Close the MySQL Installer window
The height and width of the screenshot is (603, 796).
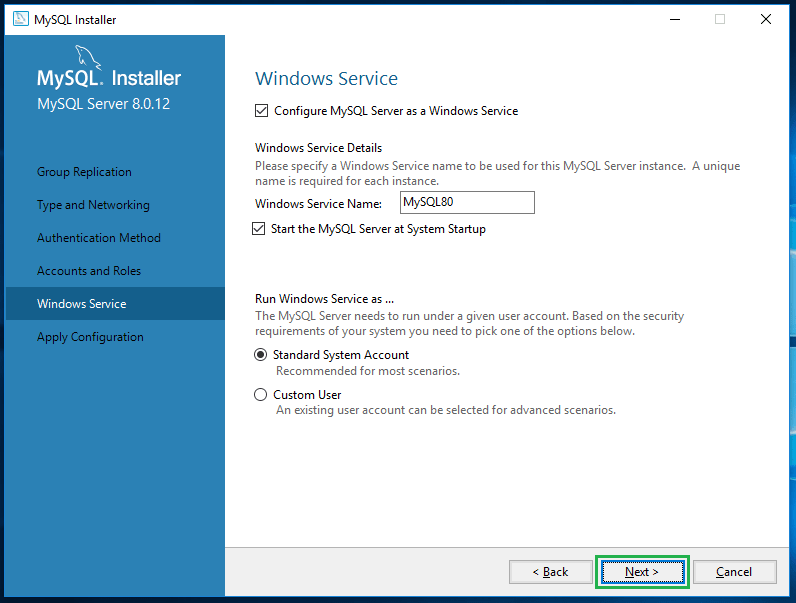[766, 19]
